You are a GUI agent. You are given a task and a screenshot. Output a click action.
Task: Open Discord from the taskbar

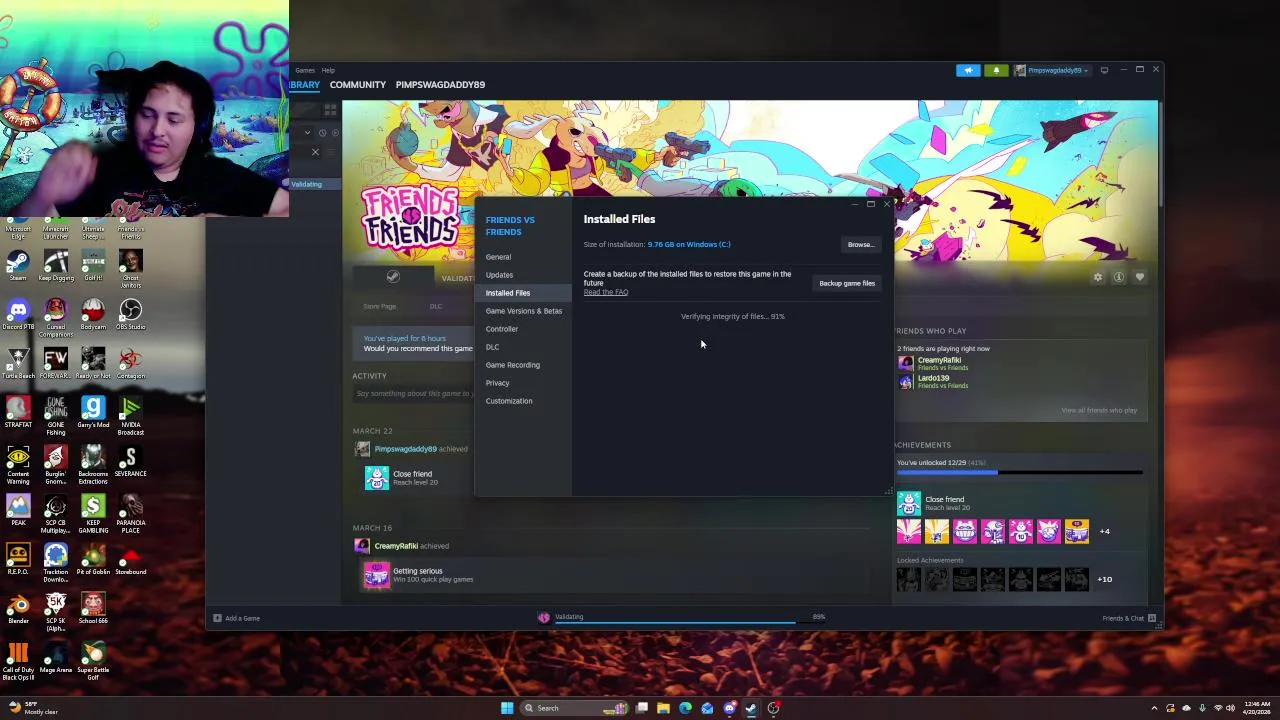tap(729, 708)
